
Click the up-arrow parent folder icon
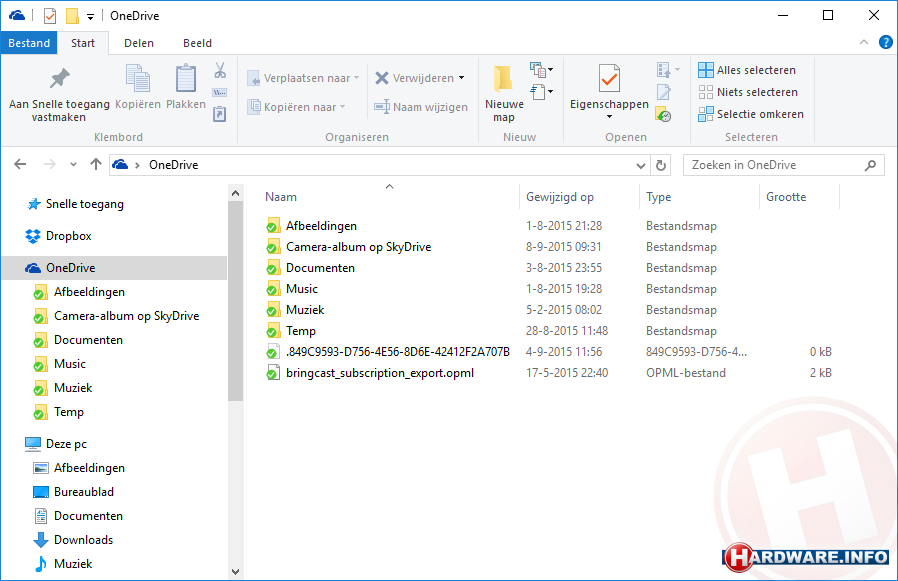96,165
